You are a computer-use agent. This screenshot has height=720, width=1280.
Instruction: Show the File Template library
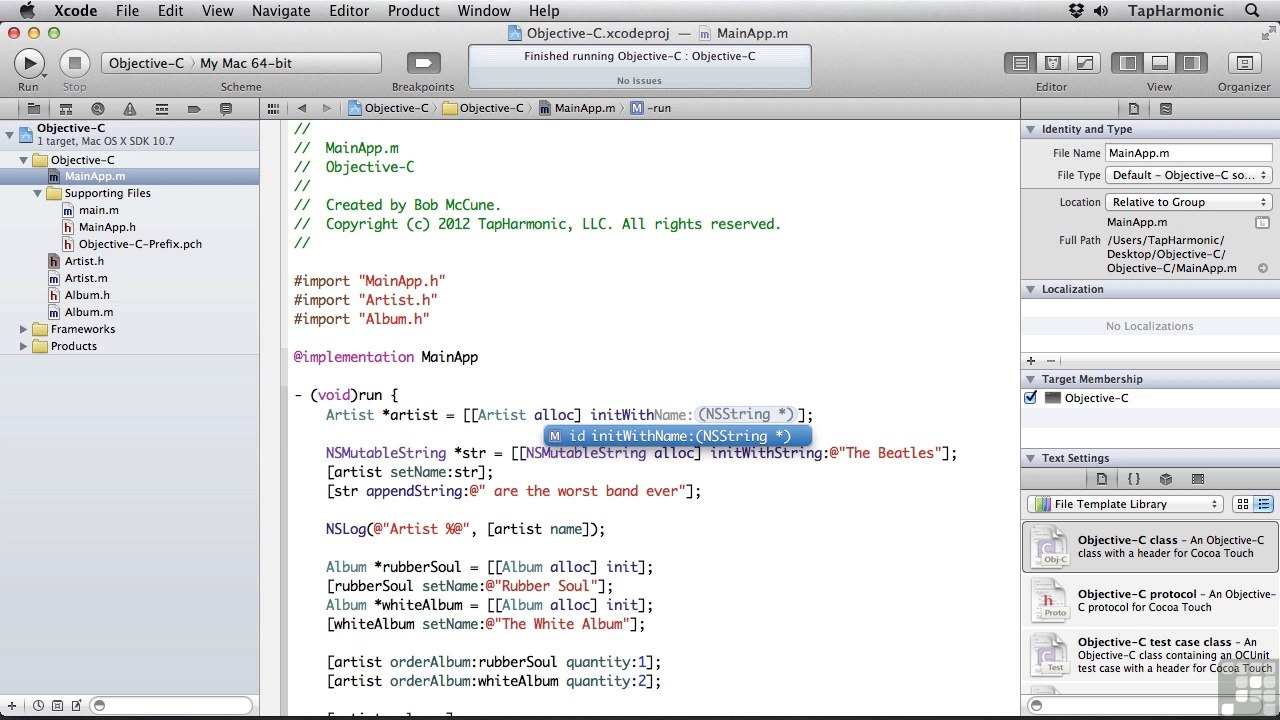[1102, 479]
